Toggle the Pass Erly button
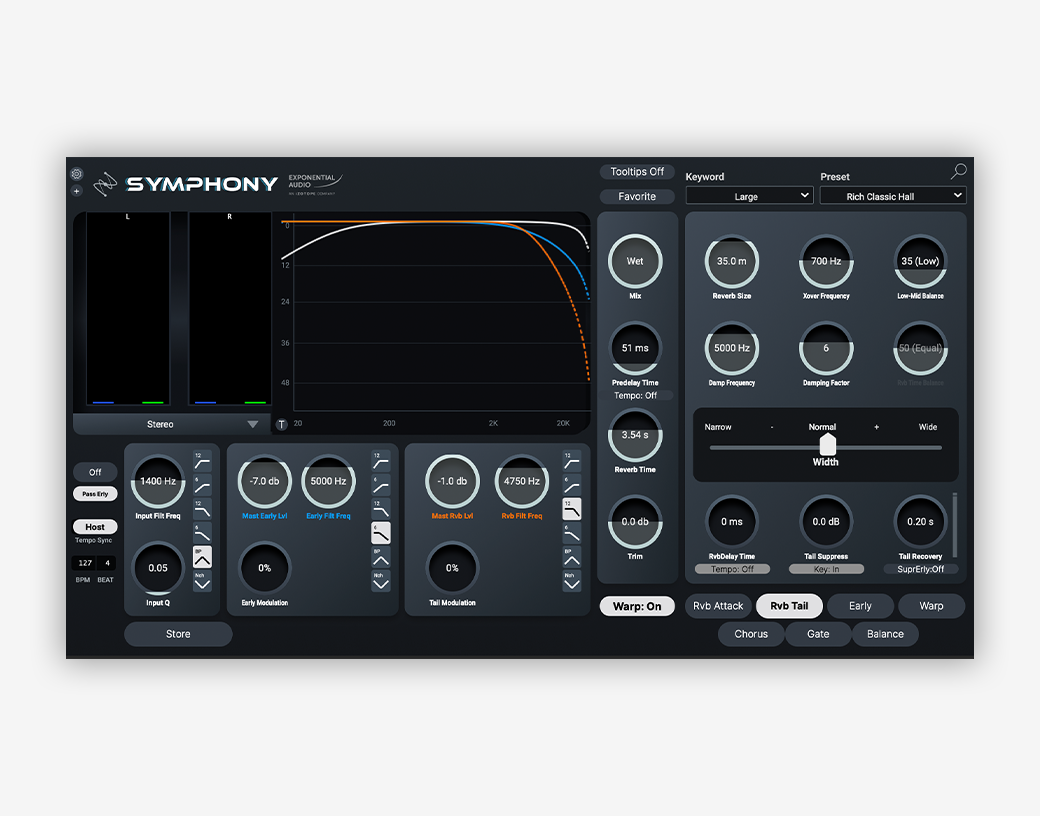The image size is (1040, 816). pos(95,494)
